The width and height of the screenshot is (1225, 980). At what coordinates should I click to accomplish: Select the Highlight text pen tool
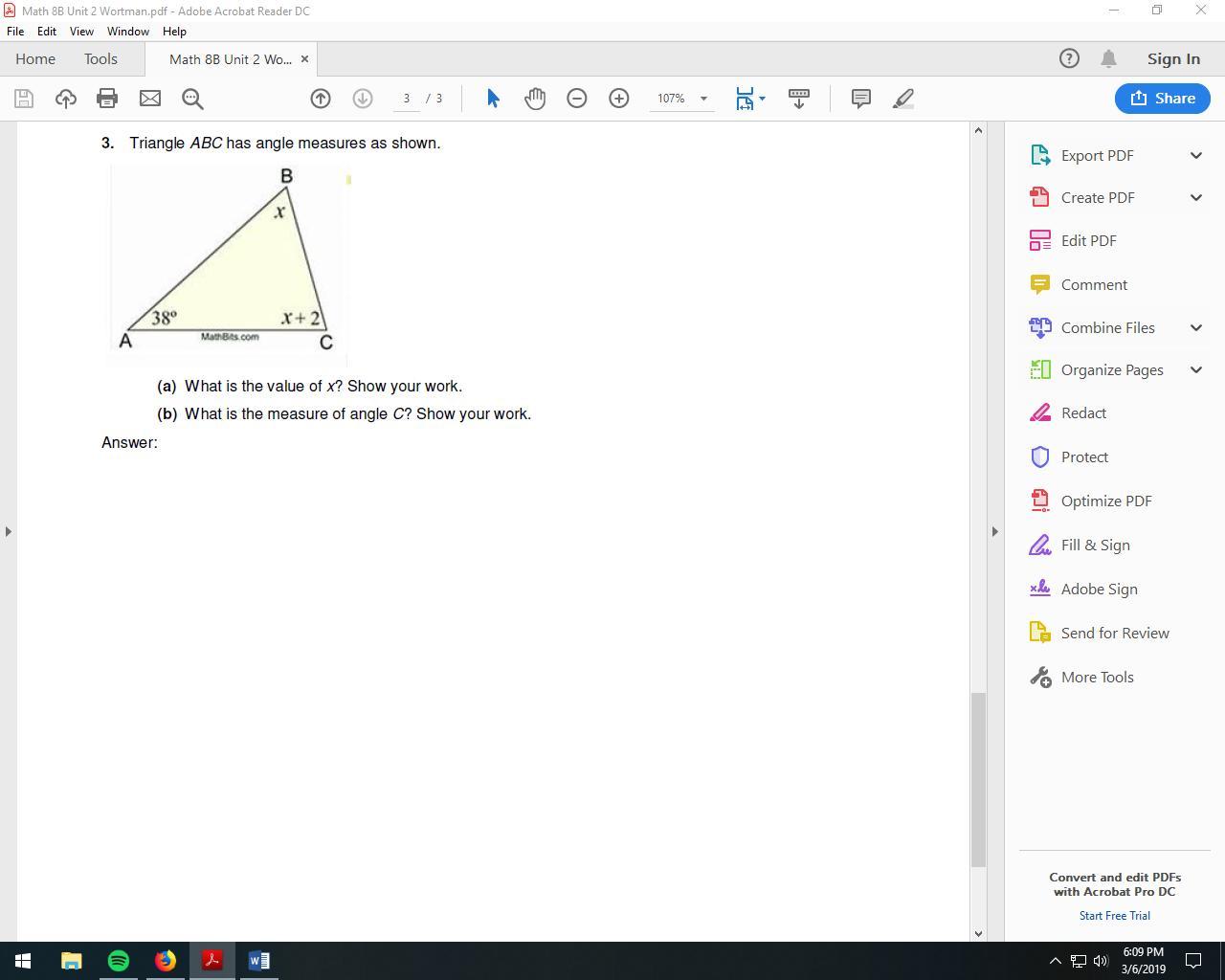point(903,98)
